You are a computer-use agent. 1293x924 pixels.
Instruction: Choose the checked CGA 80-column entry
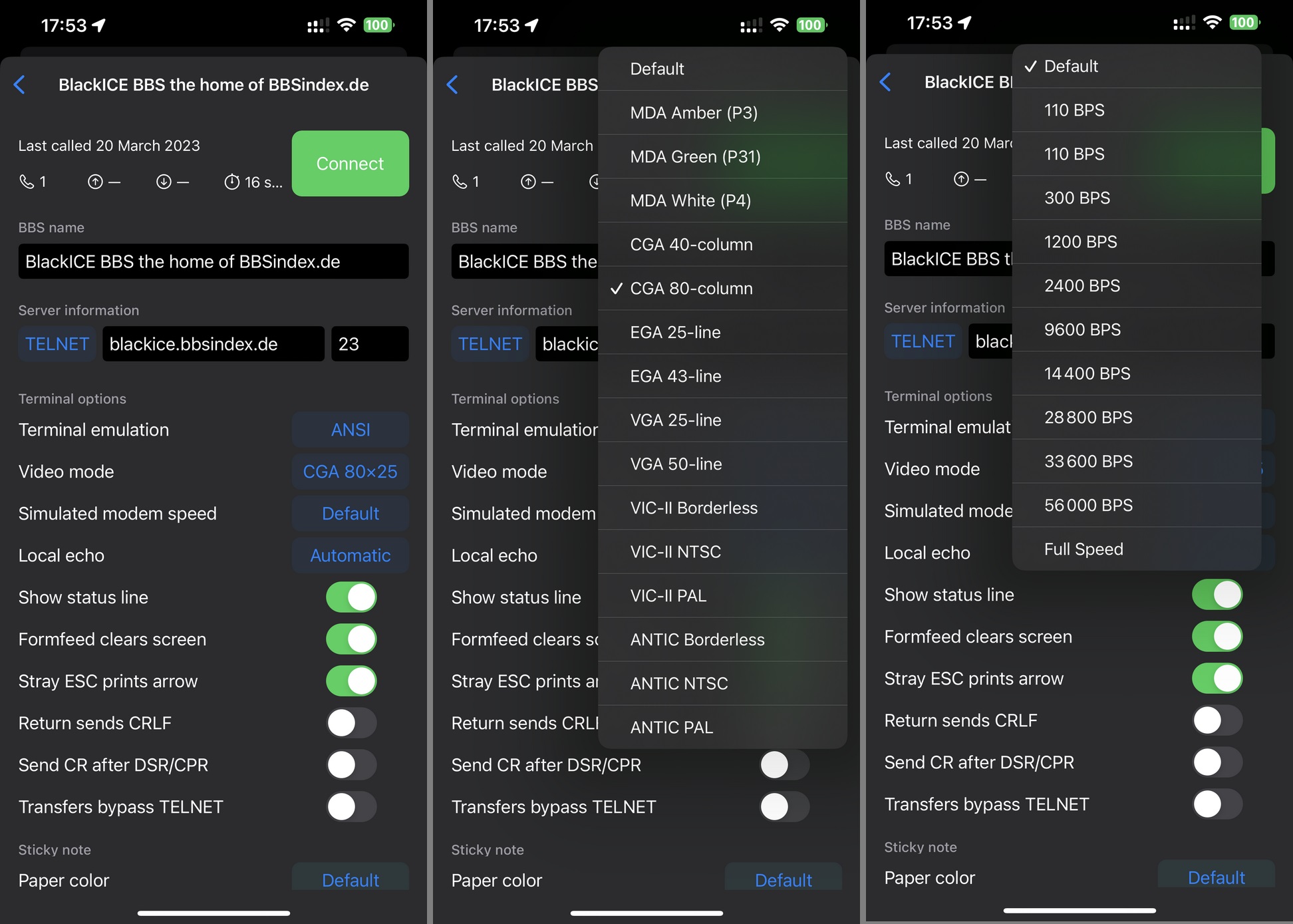[723, 288]
